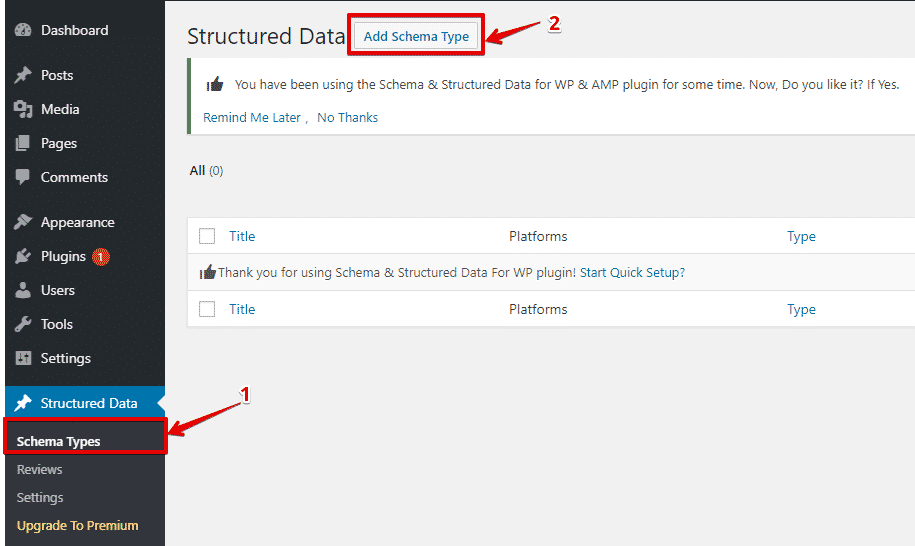Click the Add Schema Type button
This screenshot has width=915, height=546.
tap(416, 36)
